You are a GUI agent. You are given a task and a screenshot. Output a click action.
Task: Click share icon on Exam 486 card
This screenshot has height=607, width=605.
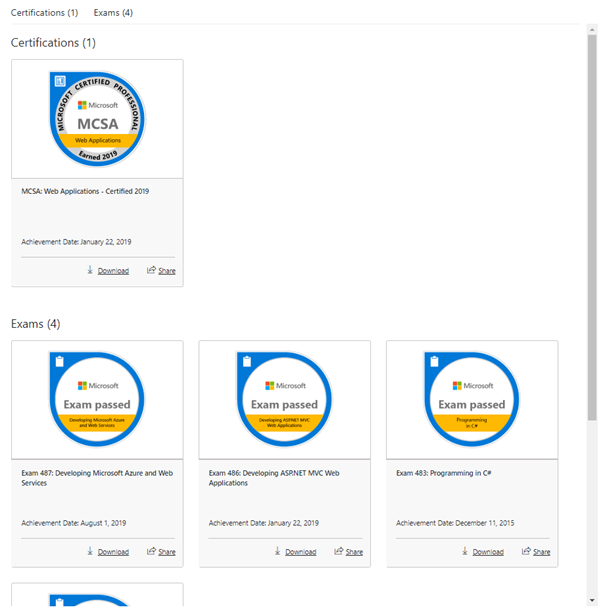point(338,551)
